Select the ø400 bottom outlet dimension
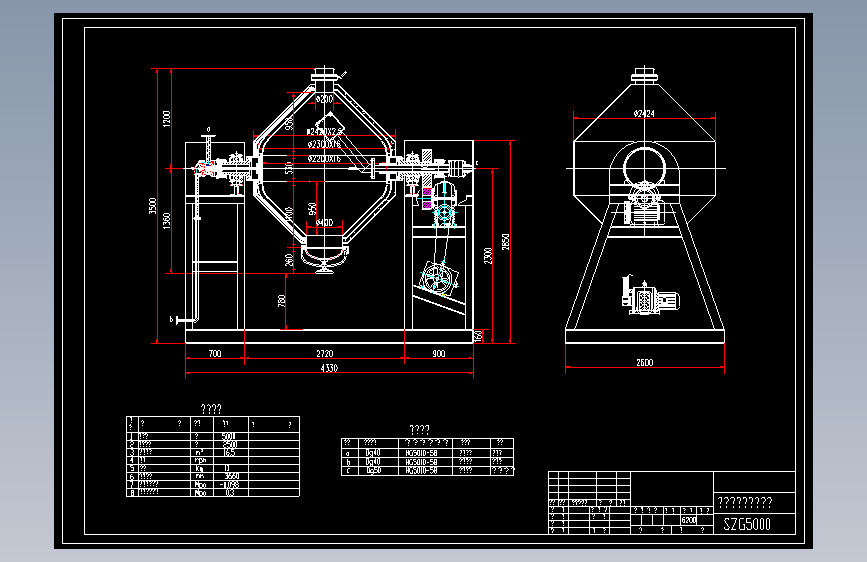 coord(325,222)
